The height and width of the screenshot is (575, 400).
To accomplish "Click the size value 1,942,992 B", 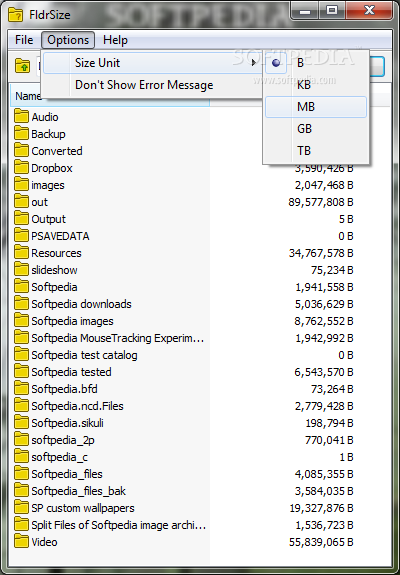I will click(x=324, y=338).
